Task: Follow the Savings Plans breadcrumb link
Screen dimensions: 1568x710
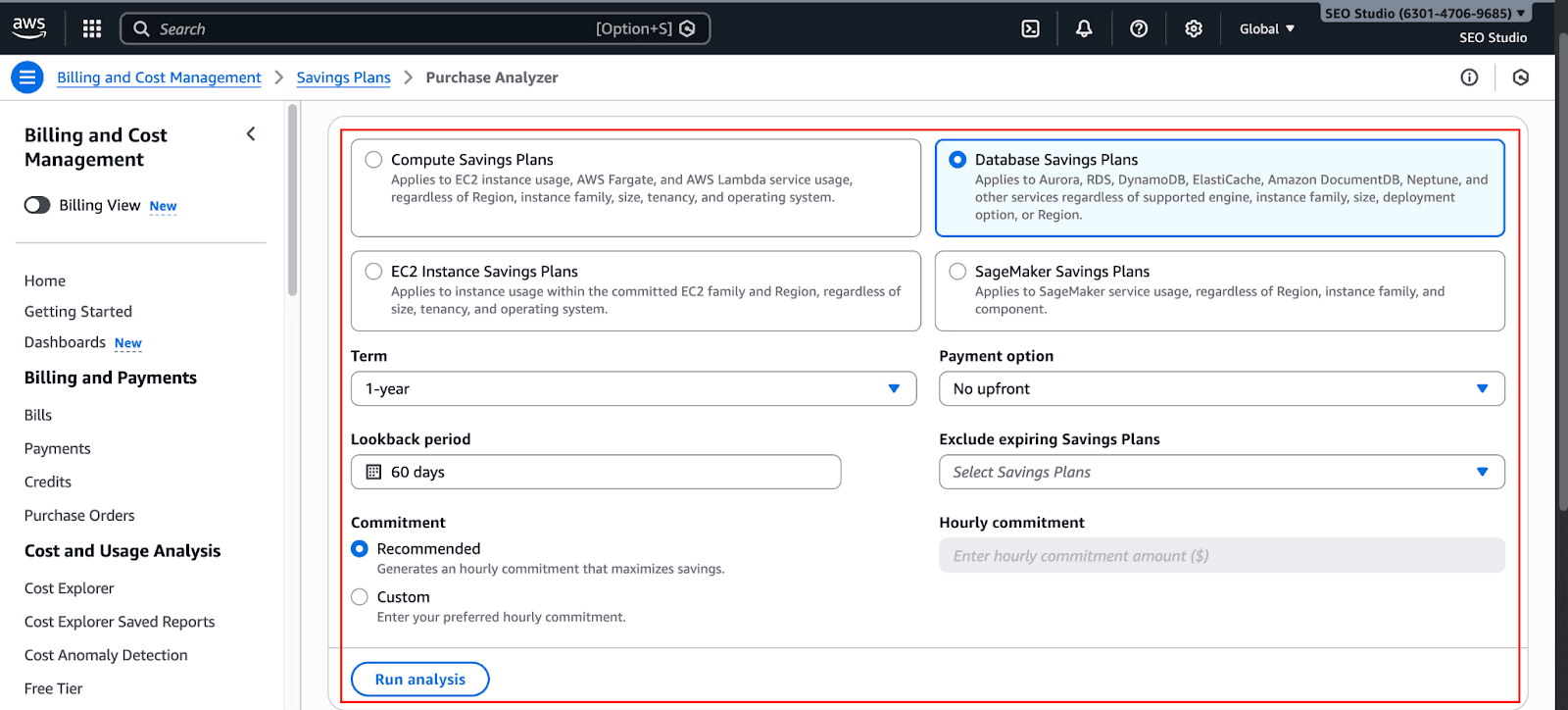Action: (343, 77)
